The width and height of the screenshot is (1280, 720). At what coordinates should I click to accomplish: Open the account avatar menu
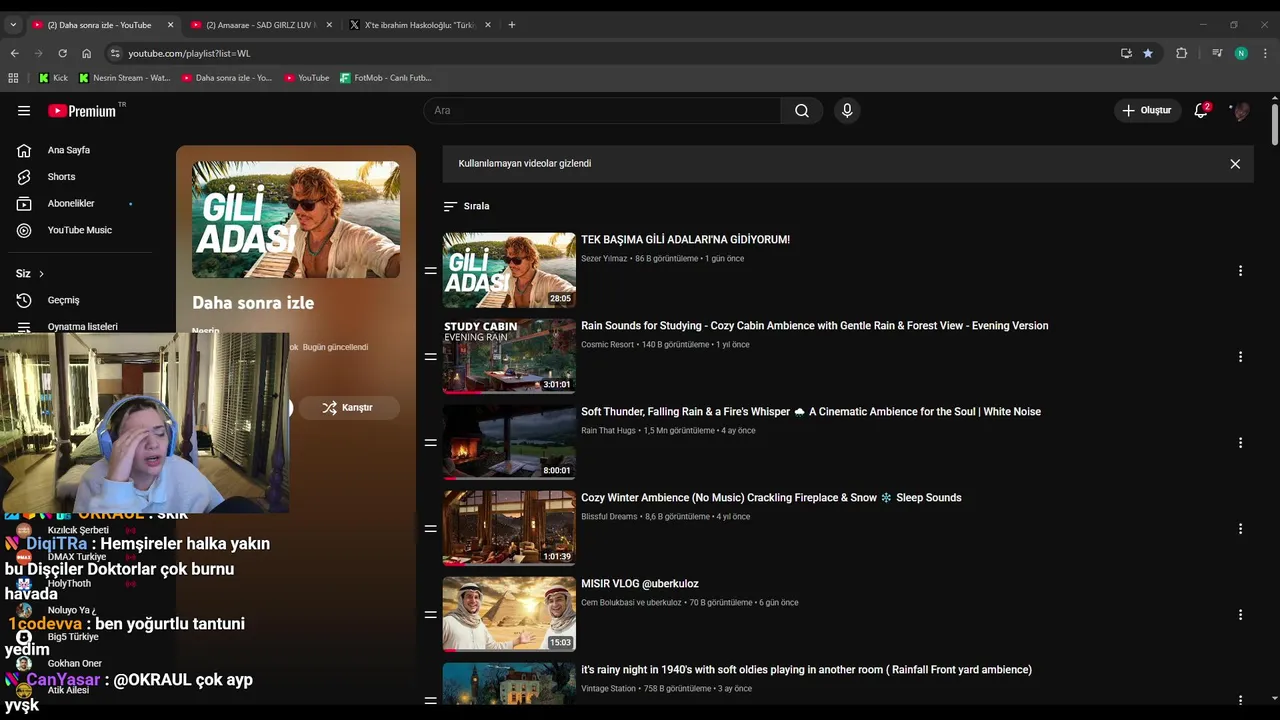1241,111
